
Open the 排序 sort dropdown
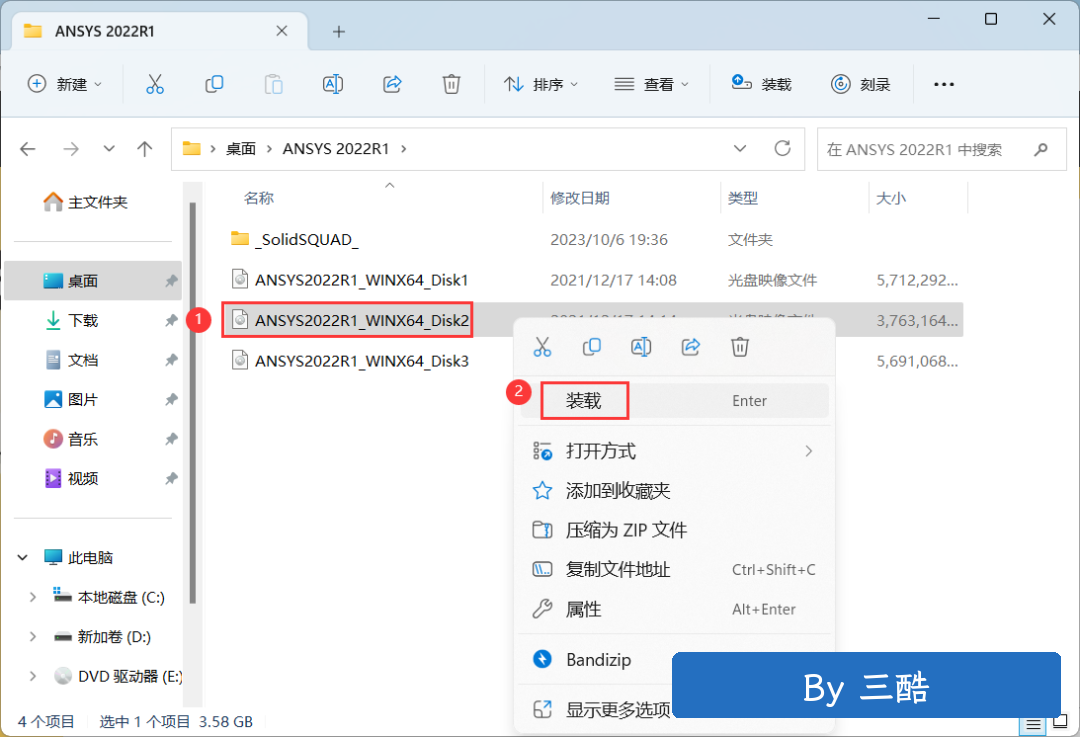click(x=541, y=84)
